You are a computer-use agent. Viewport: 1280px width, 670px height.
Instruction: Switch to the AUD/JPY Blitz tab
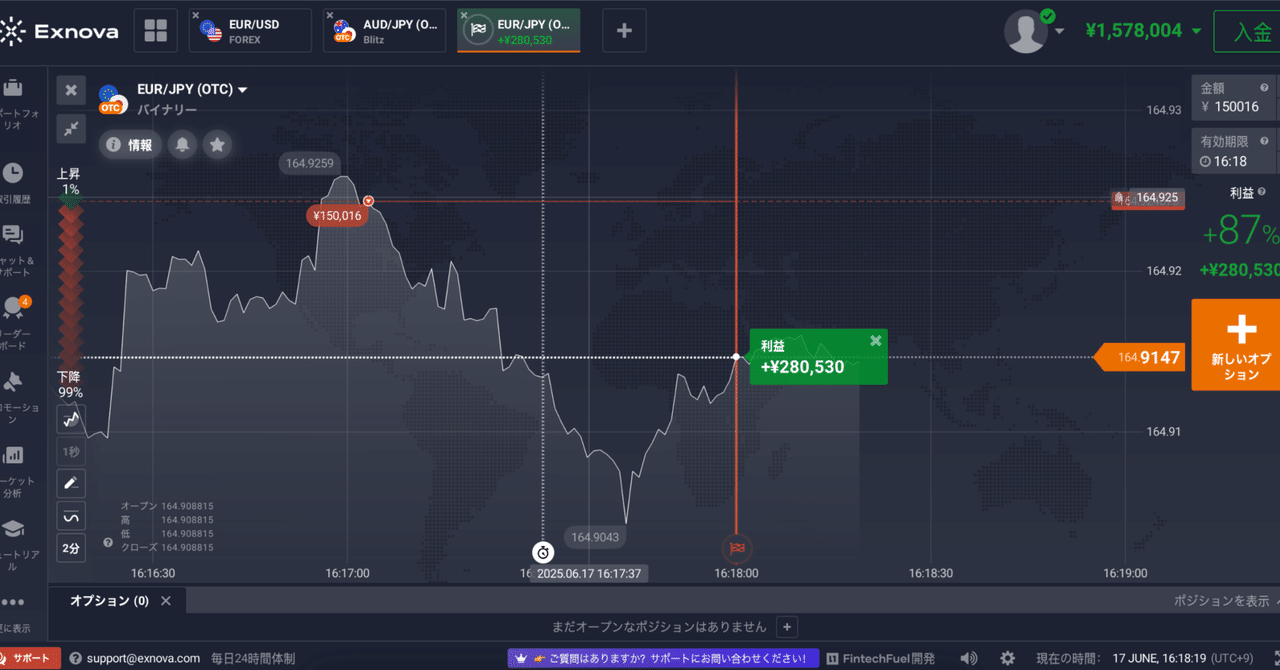384,31
